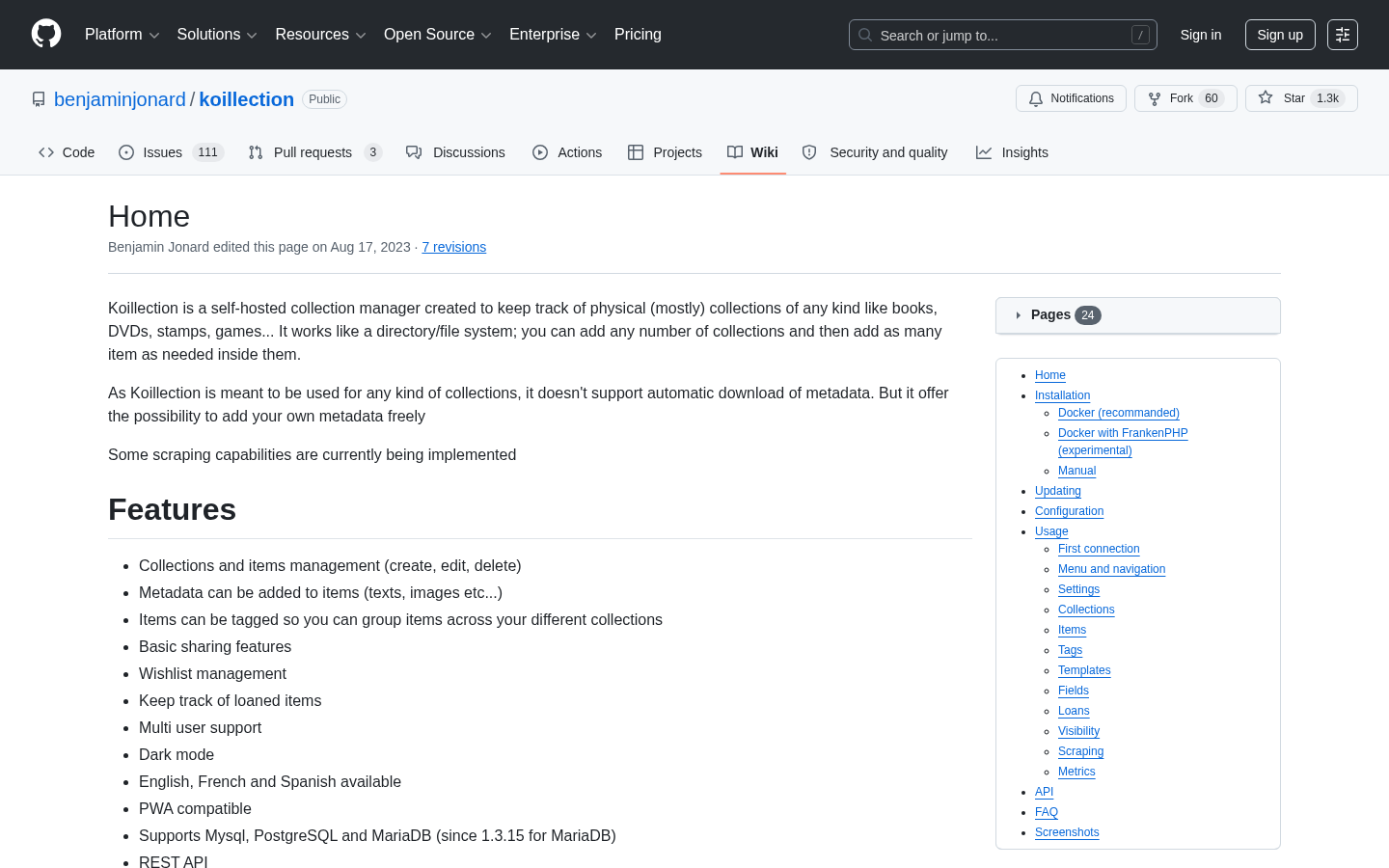
Task: Open the Manual installation page
Action: [x=1076, y=471]
